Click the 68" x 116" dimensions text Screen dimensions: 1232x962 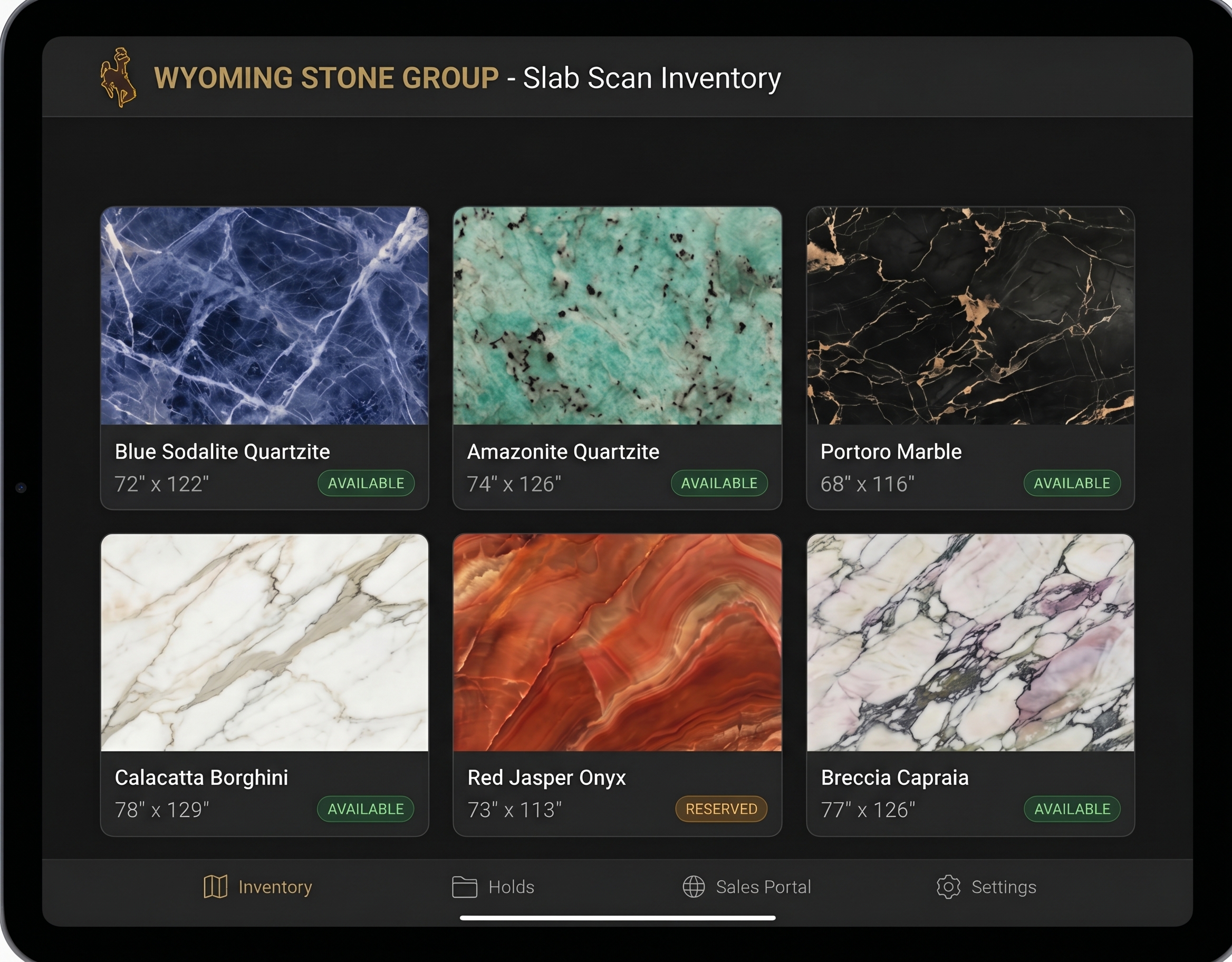tap(867, 484)
